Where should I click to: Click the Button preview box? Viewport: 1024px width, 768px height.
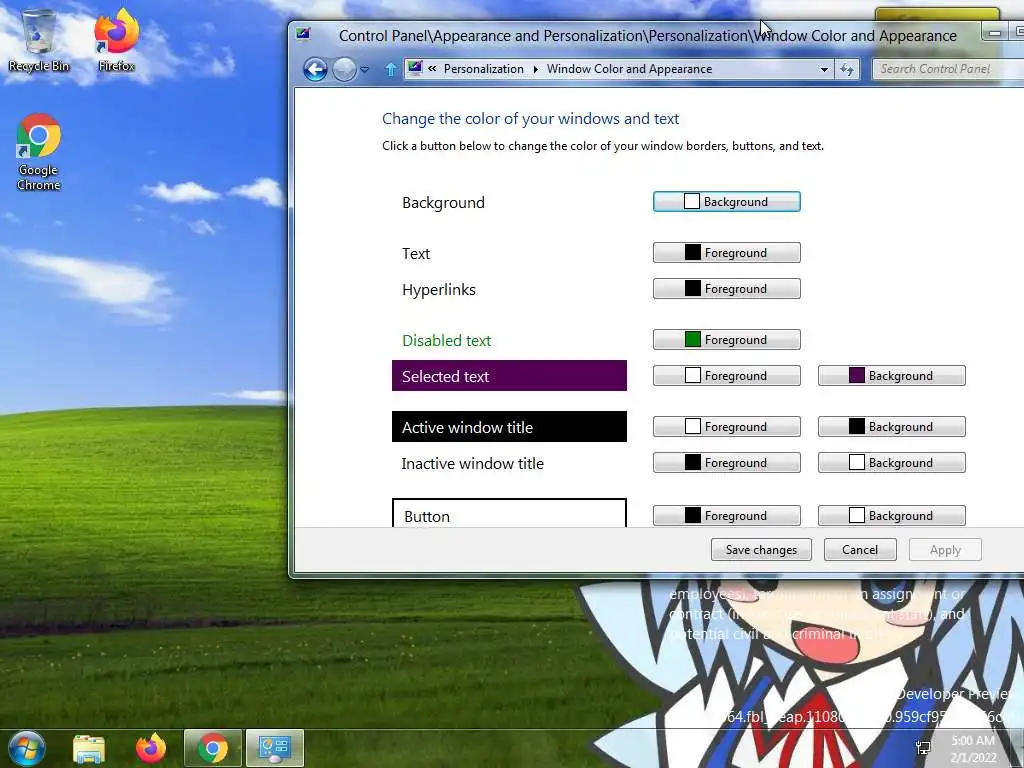509,513
